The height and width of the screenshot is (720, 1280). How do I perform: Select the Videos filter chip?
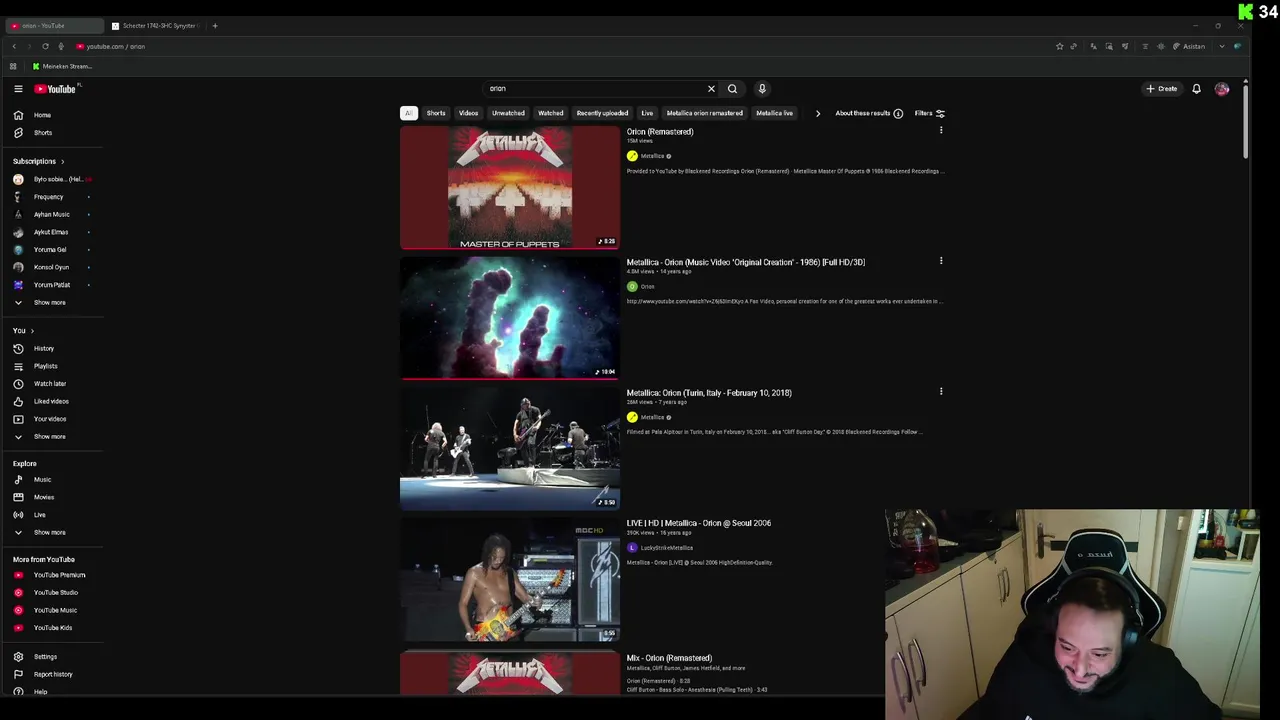(x=468, y=114)
